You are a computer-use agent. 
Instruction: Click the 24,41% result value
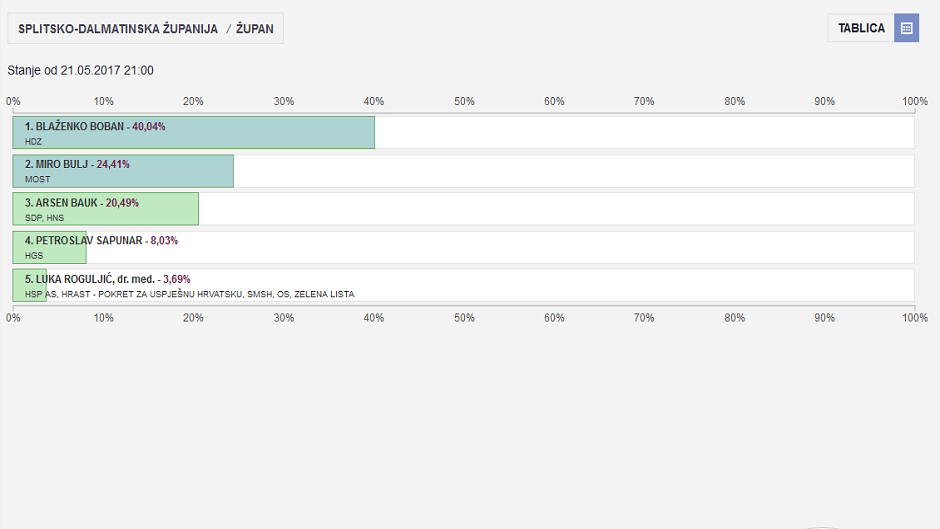coord(113,165)
